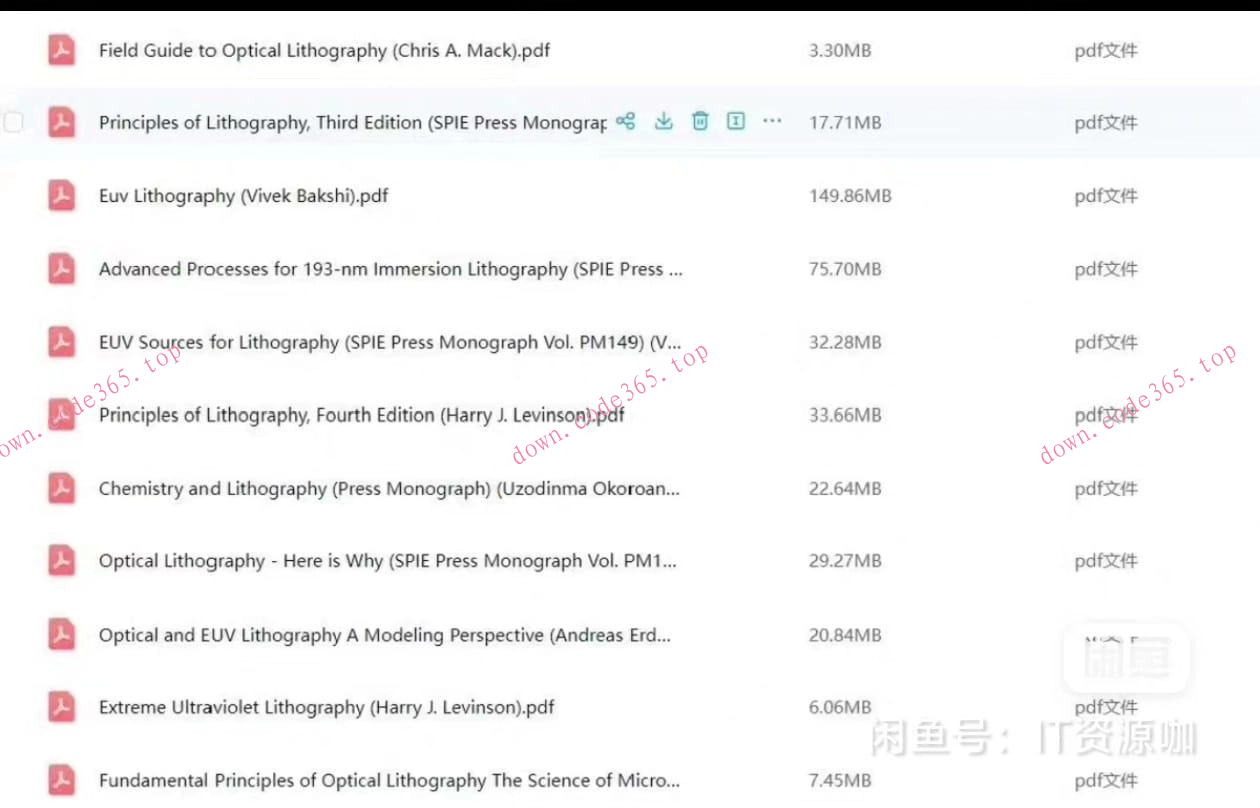Open the three-dots more options menu
Viewport: 1260px width, 808px height.
coord(772,122)
